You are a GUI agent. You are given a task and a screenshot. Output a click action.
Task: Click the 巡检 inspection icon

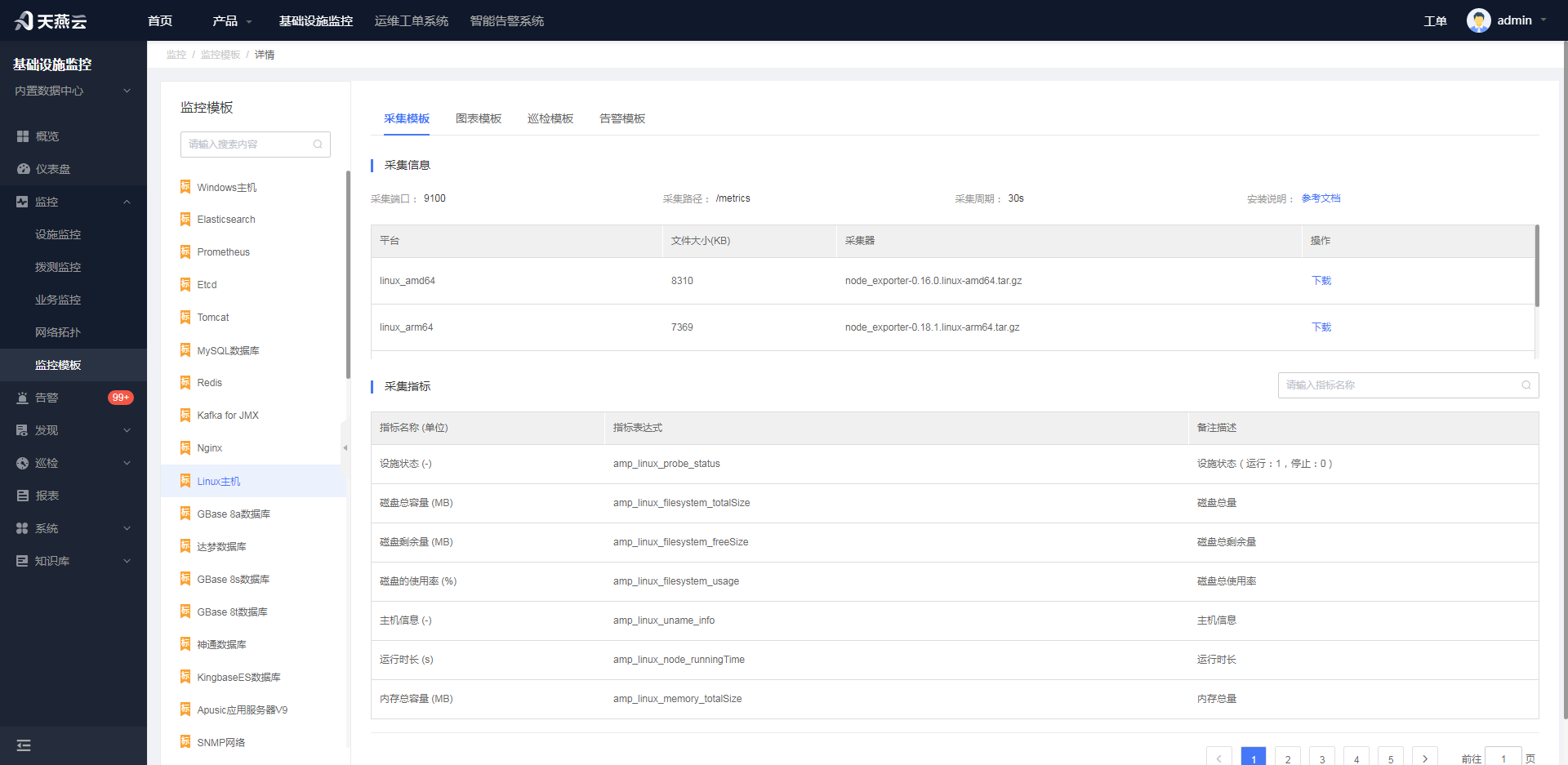tap(22, 463)
